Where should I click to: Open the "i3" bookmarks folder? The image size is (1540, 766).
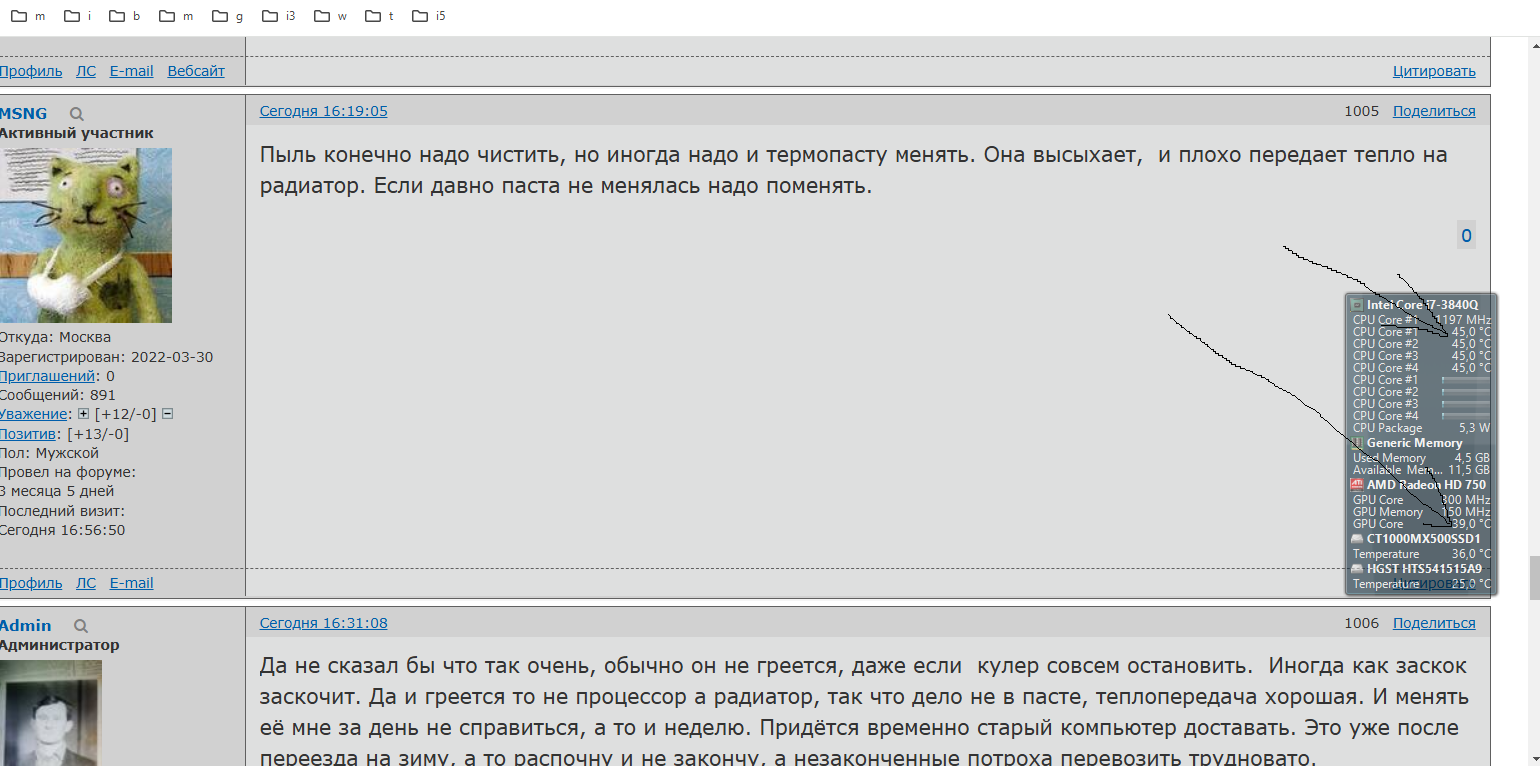(x=279, y=16)
